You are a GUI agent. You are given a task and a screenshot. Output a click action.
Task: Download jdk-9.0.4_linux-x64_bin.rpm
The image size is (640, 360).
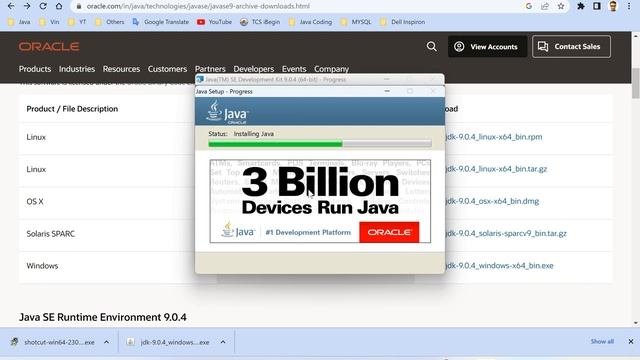494,137
